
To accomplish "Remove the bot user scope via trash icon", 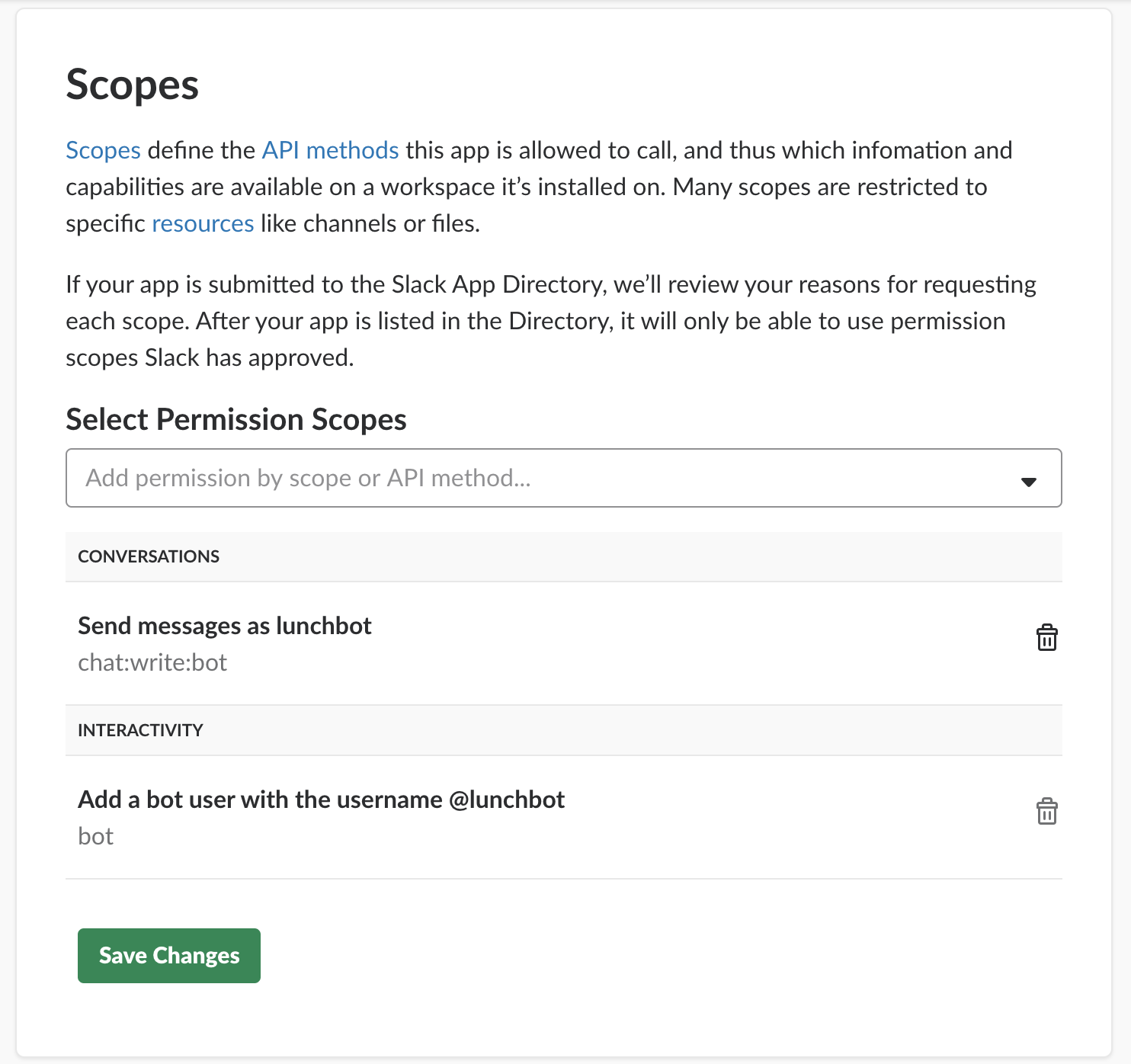I will coord(1046,811).
